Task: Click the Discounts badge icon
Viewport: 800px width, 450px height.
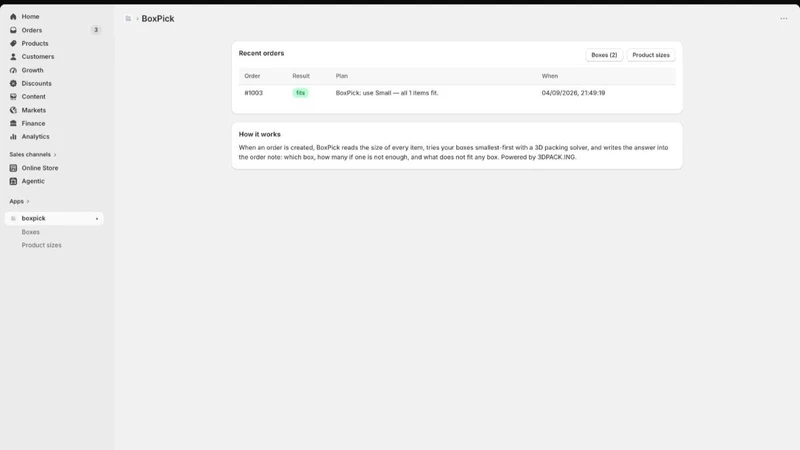Action: (13, 83)
